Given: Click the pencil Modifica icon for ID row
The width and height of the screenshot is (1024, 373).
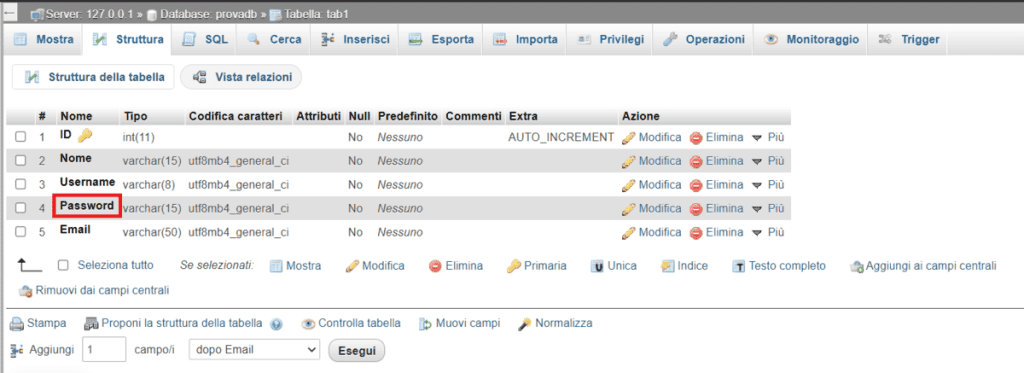Looking at the screenshot, I should click(x=628, y=138).
